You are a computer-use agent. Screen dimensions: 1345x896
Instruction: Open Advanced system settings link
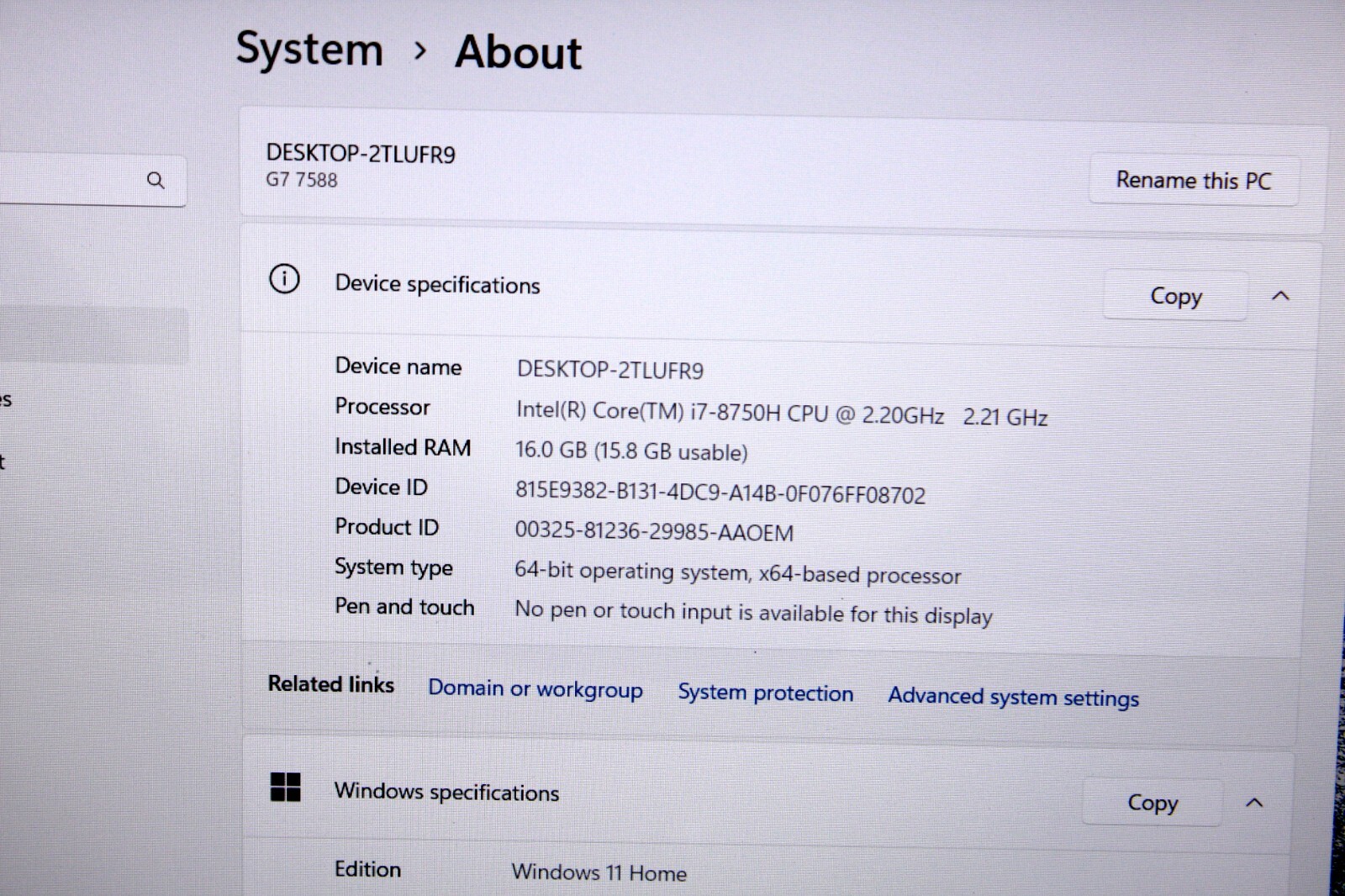point(1014,697)
